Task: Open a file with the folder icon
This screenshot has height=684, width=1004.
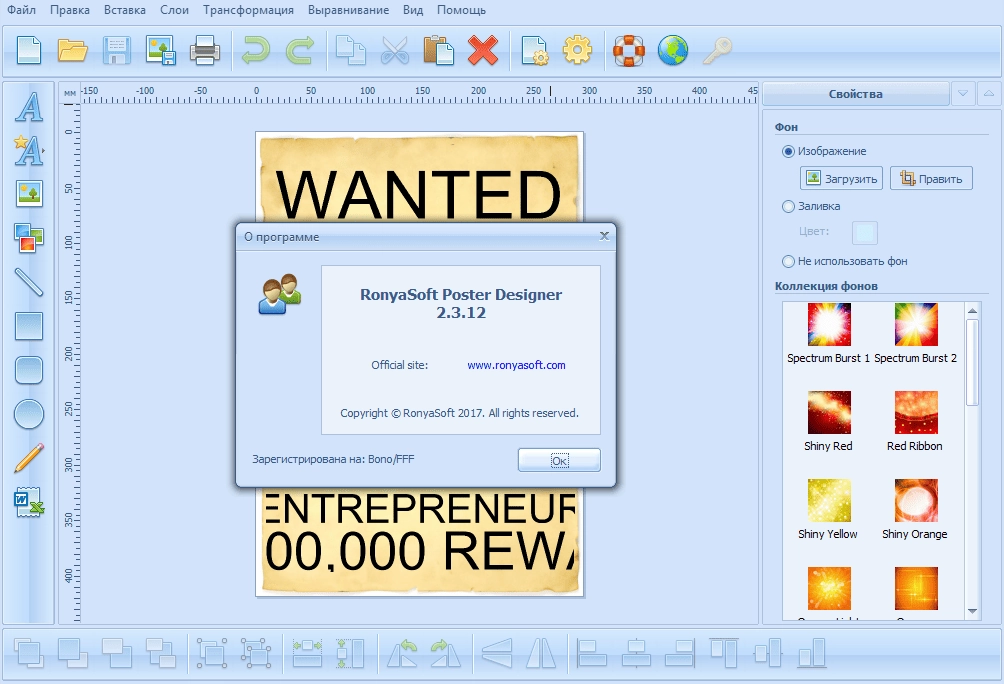Action: pyautogui.click(x=72, y=50)
